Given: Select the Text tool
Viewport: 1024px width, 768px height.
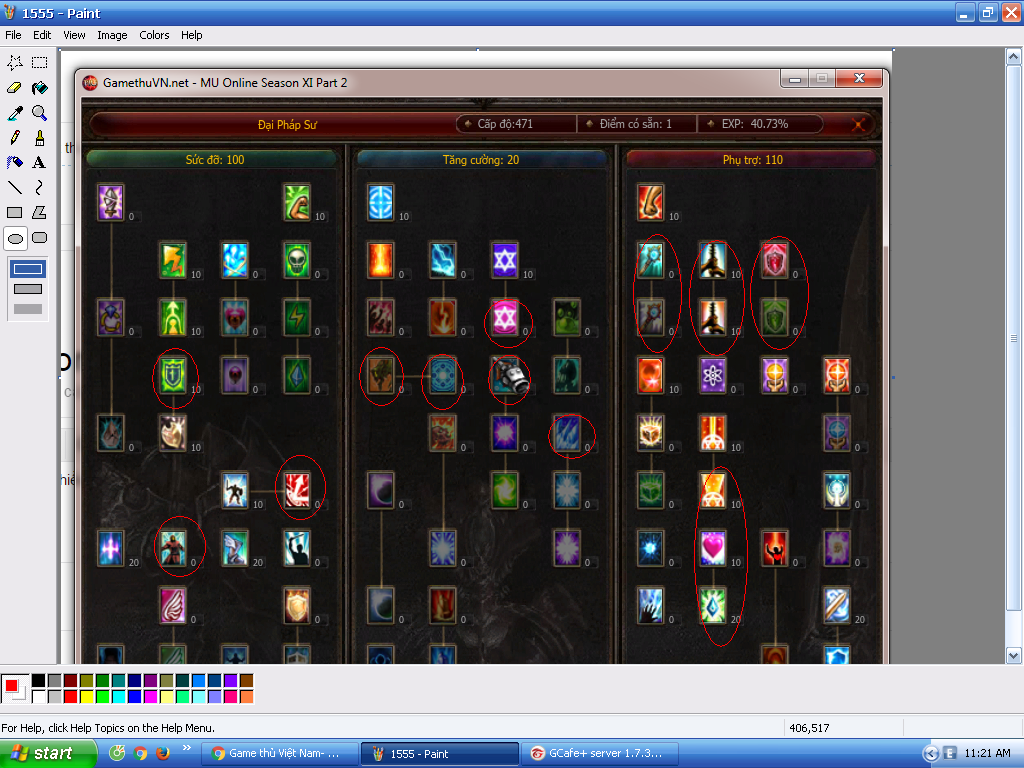Looking at the screenshot, I should [40, 163].
